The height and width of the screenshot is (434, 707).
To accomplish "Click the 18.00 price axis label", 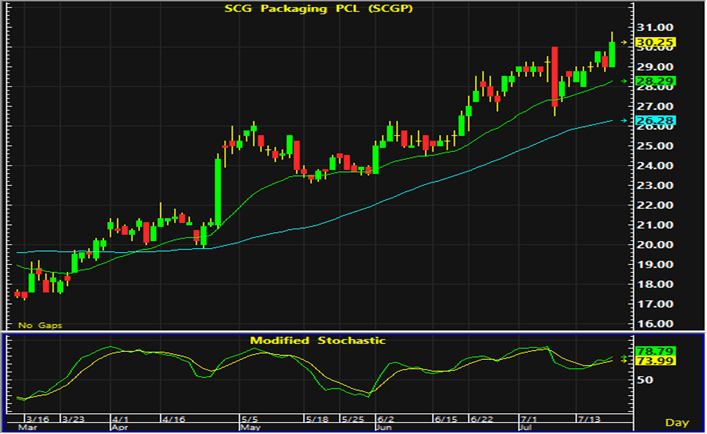I will point(655,284).
